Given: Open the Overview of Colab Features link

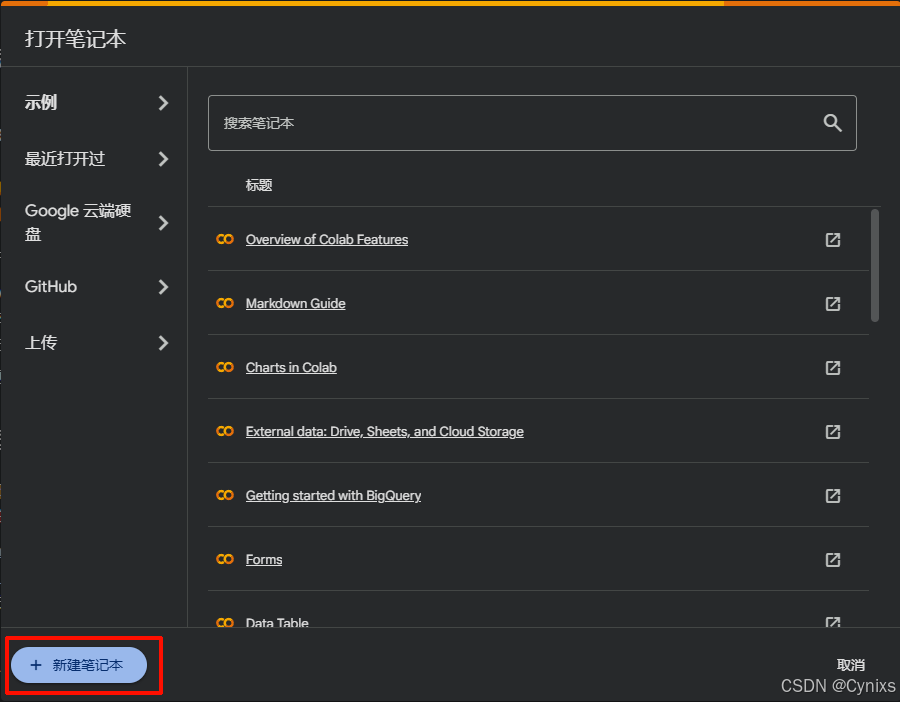Looking at the screenshot, I should (327, 239).
